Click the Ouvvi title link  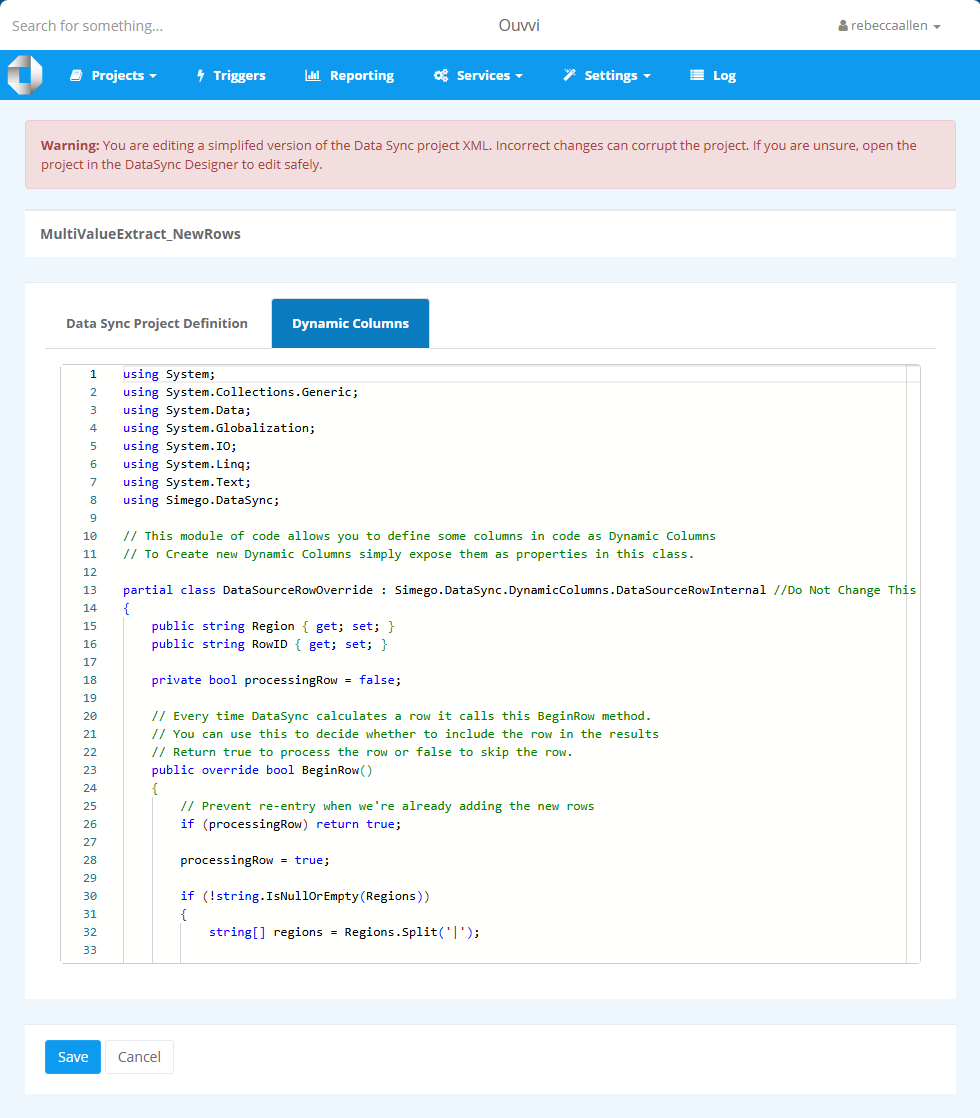(x=519, y=25)
